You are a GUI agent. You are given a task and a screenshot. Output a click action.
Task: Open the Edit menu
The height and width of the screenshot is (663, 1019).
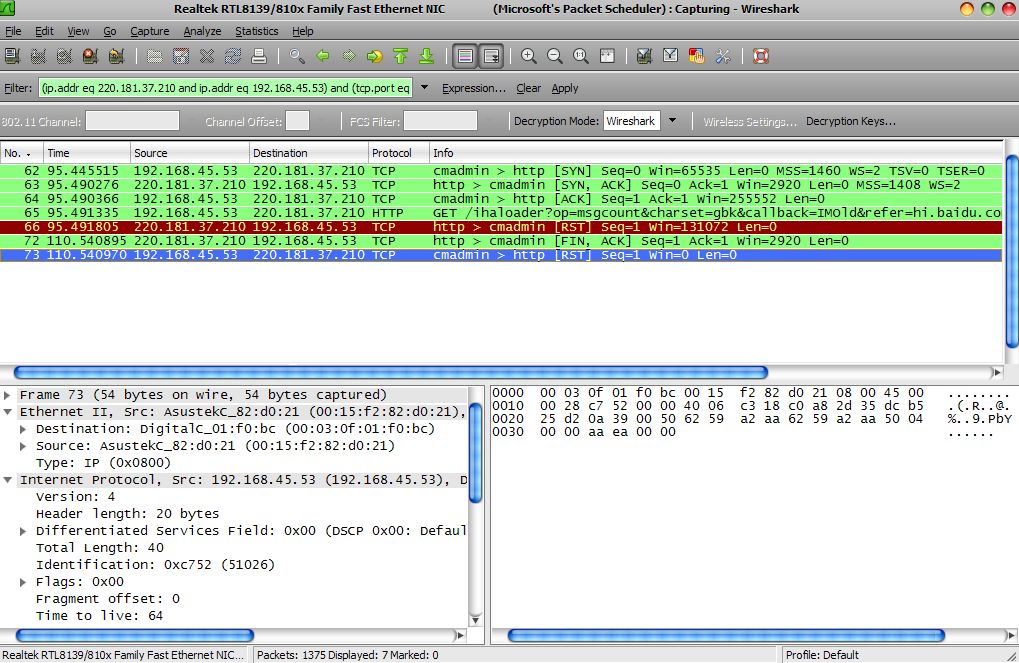click(x=44, y=31)
